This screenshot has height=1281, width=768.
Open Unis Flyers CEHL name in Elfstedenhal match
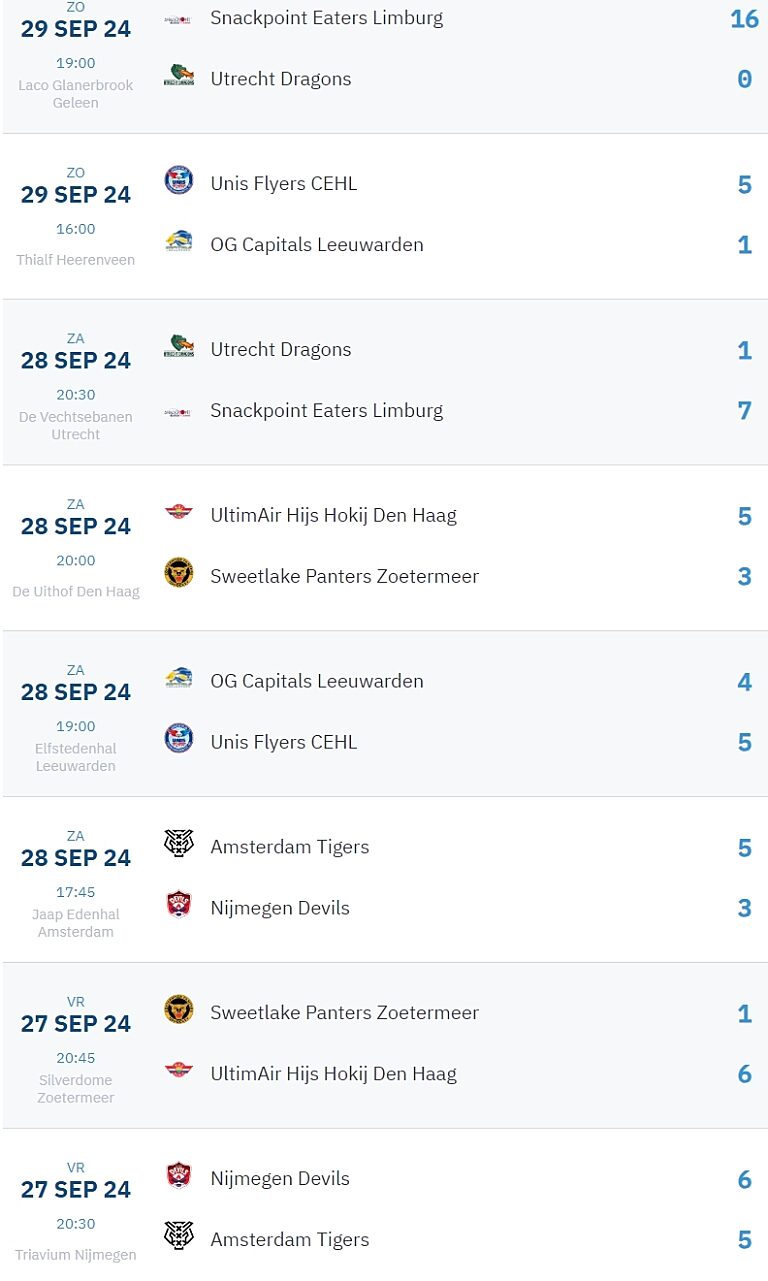(x=283, y=742)
